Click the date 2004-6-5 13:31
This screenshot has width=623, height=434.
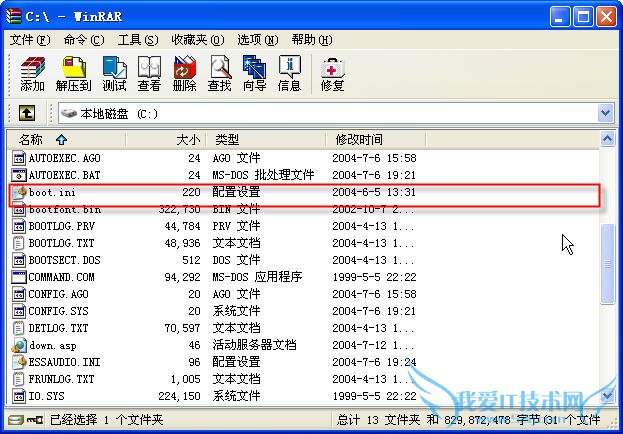[x=374, y=192]
